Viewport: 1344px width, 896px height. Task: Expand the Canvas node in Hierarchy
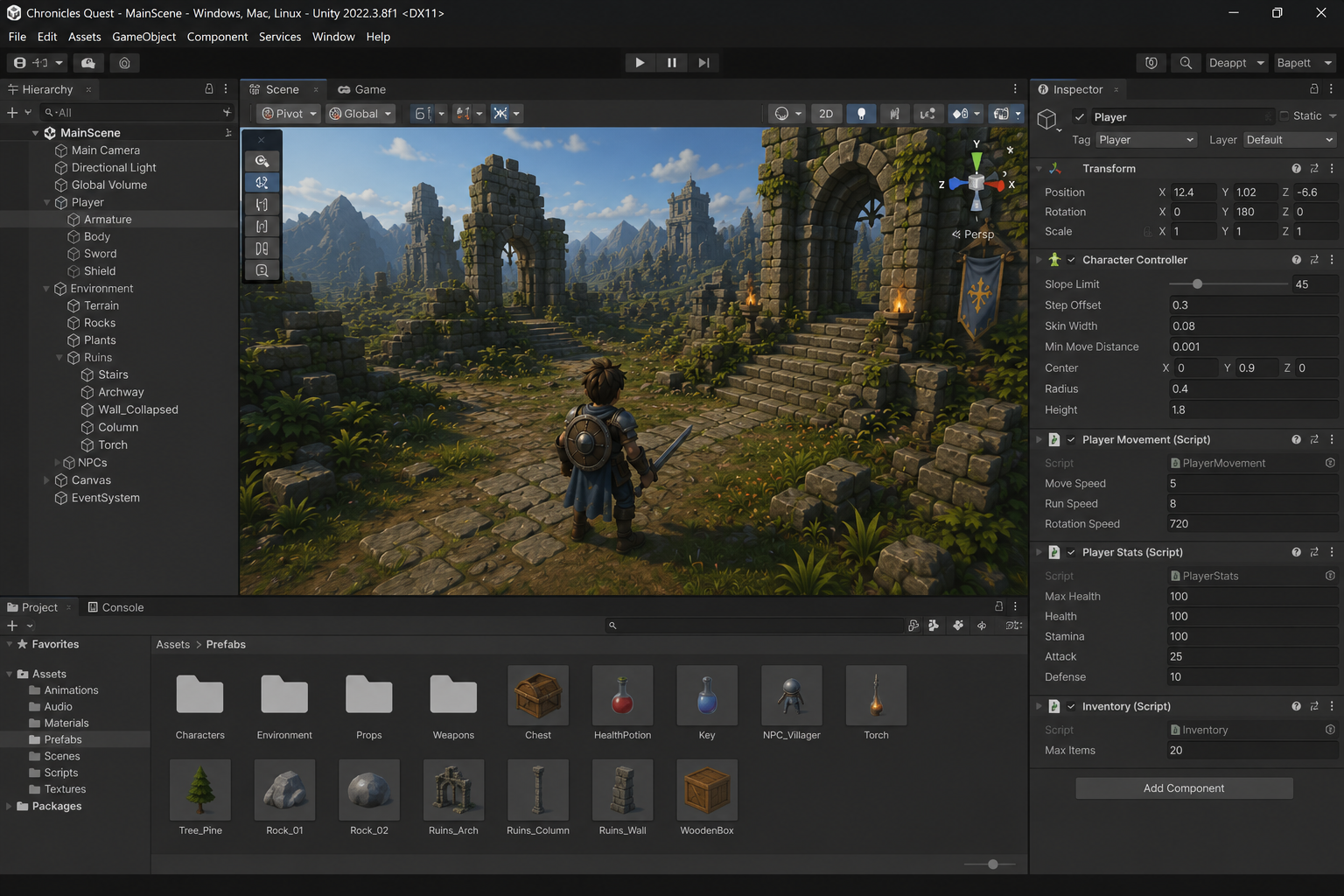pyautogui.click(x=47, y=480)
